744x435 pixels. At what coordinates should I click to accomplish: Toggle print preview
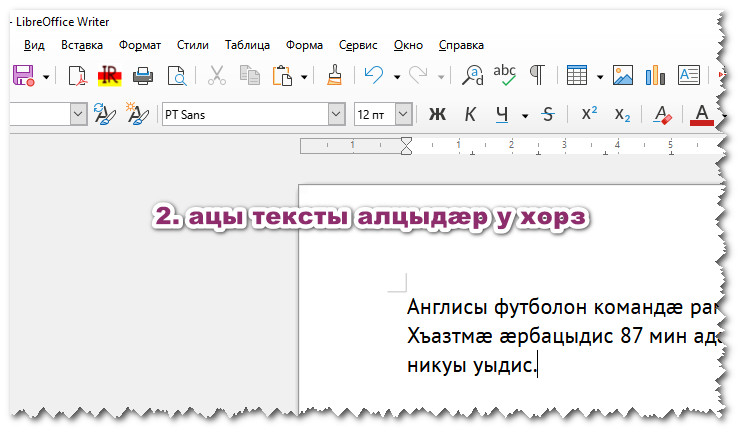coord(177,75)
